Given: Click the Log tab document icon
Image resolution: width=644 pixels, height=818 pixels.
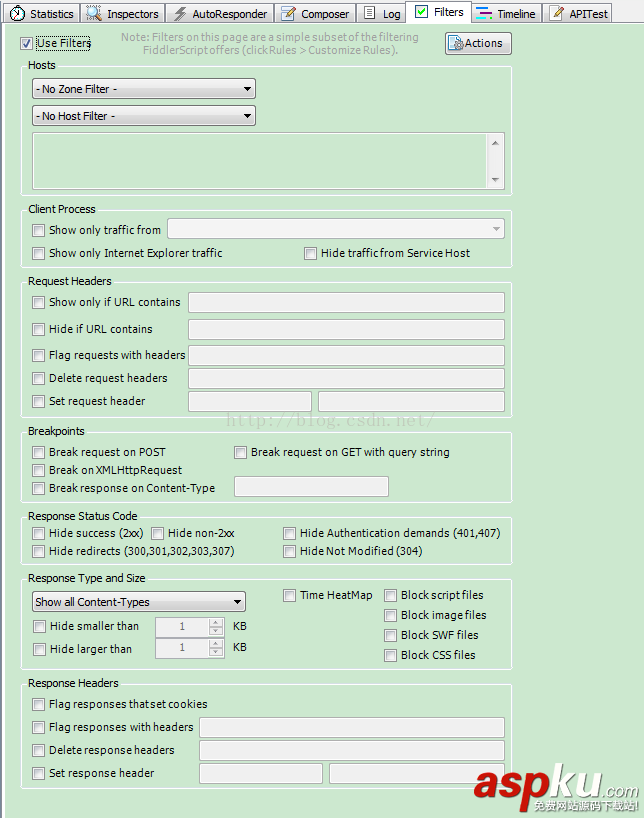Looking at the screenshot, I should click(370, 13).
